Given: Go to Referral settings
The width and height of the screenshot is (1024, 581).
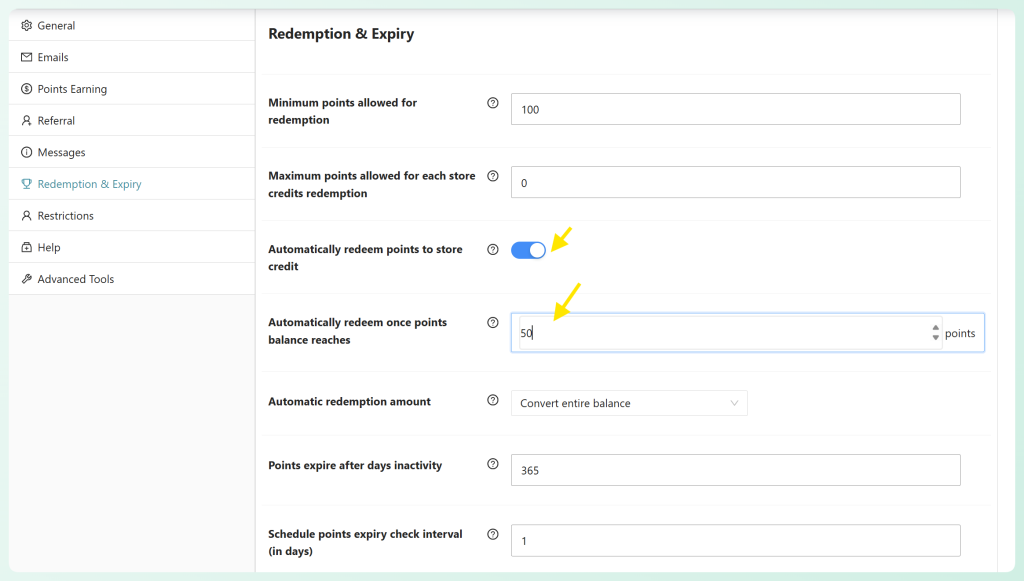Looking at the screenshot, I should click(x=132, y=121).
